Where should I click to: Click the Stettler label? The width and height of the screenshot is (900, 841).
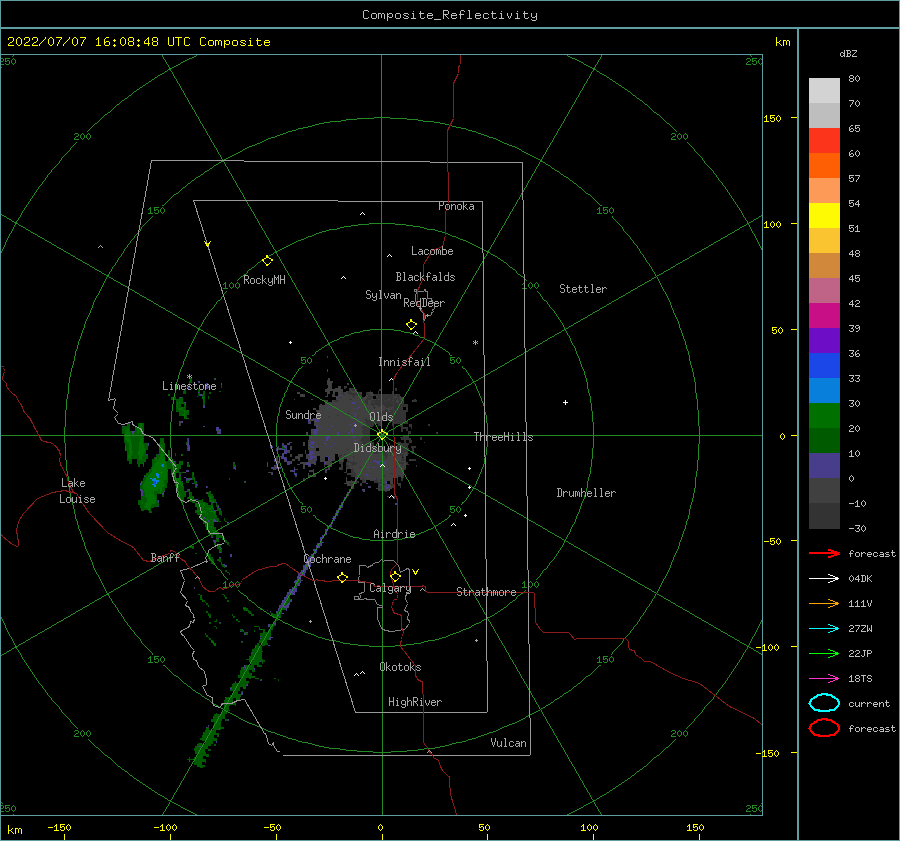tap(583, 289)
